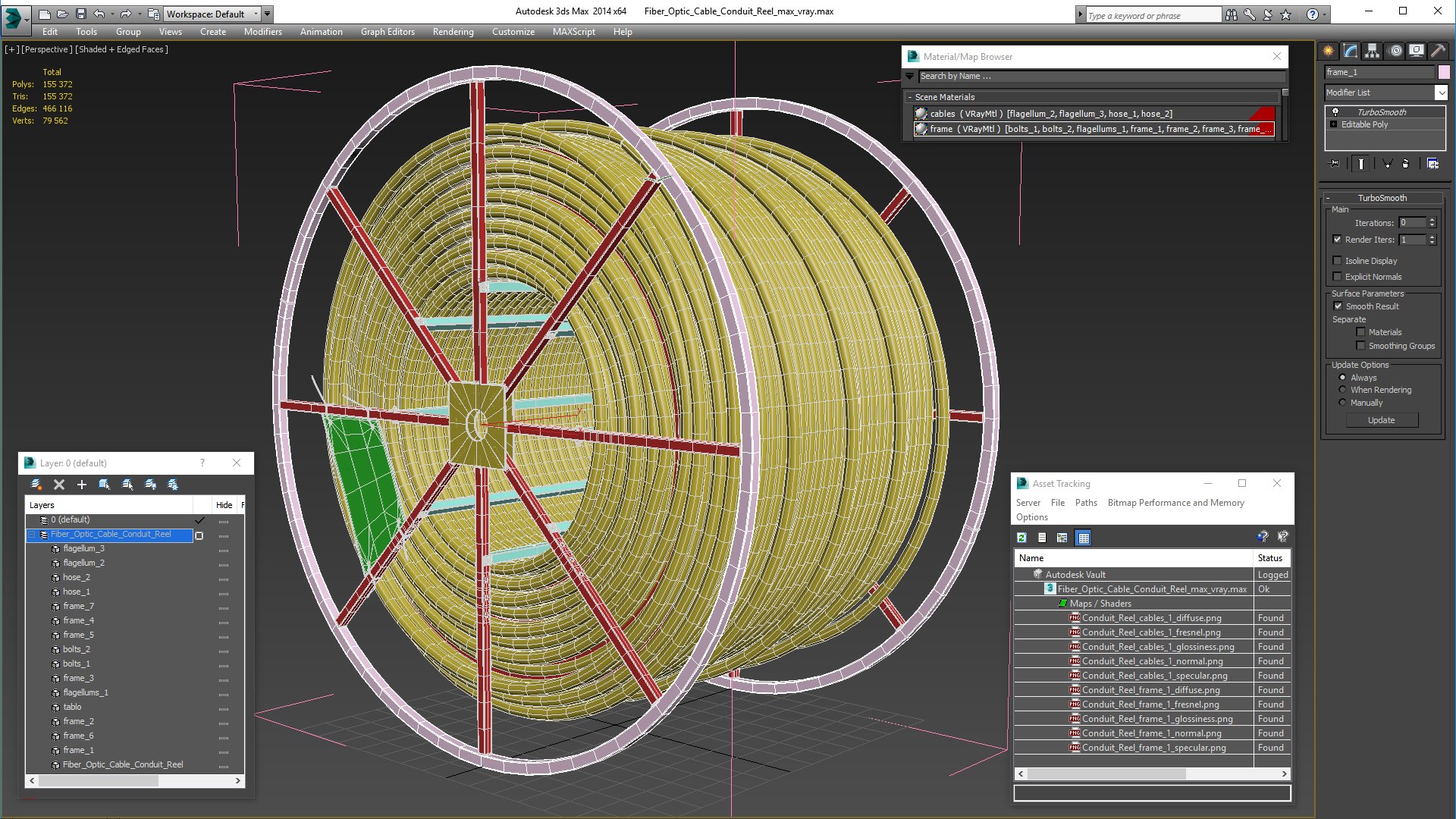Select When Rendering update option
1456x819 pixels.
[x=1342, y=390]
